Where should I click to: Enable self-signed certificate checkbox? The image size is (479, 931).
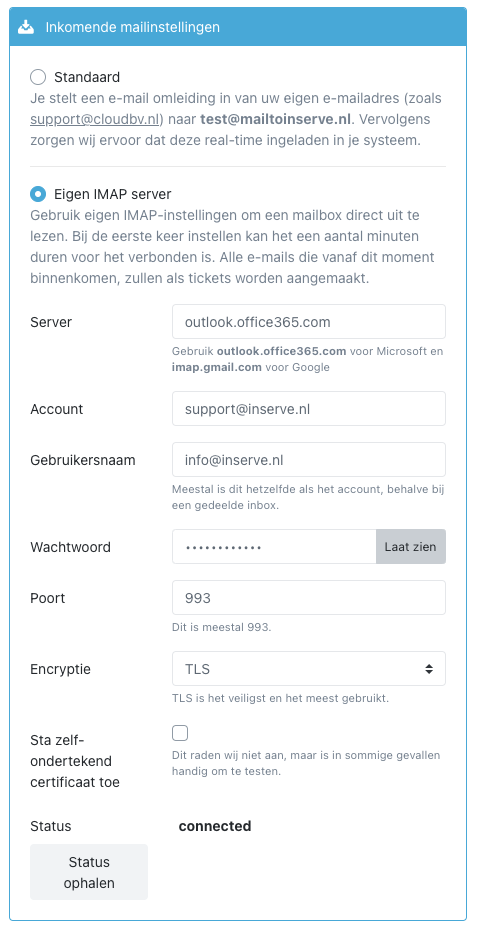tap(180, 733)
